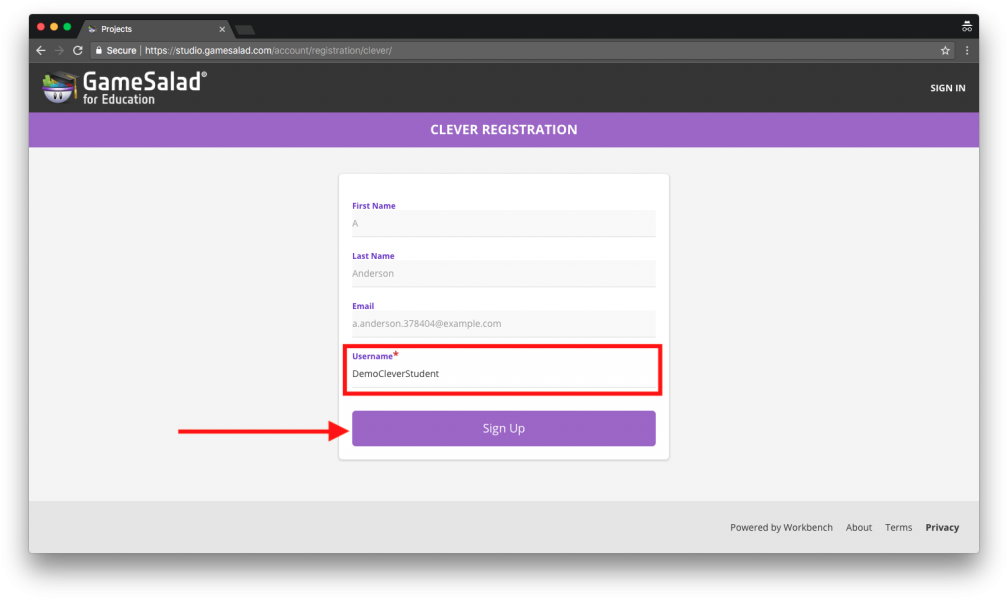Open a new browser tab

(245, 30)
